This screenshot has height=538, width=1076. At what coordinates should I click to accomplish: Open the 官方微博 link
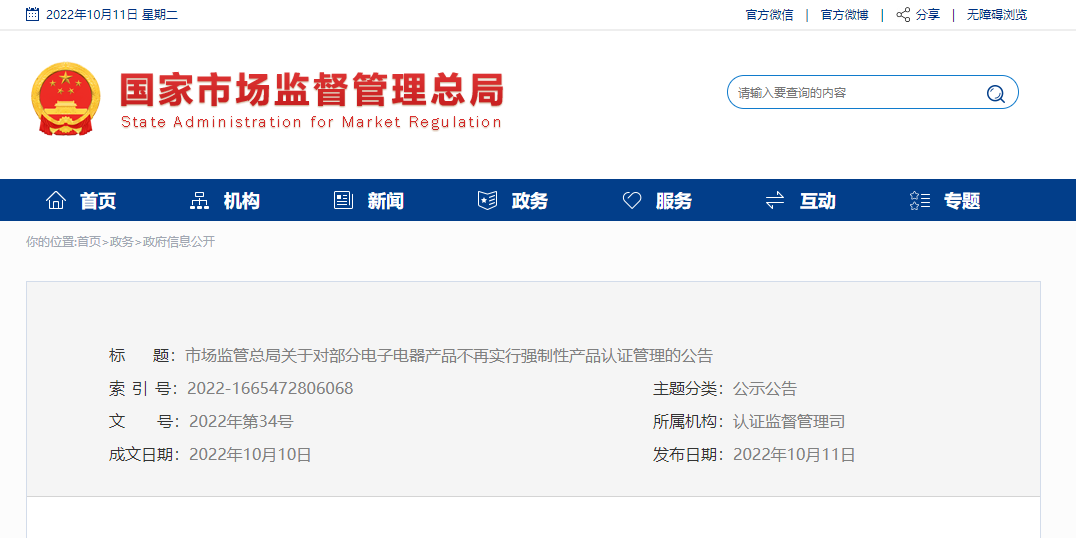coord(844,15)
